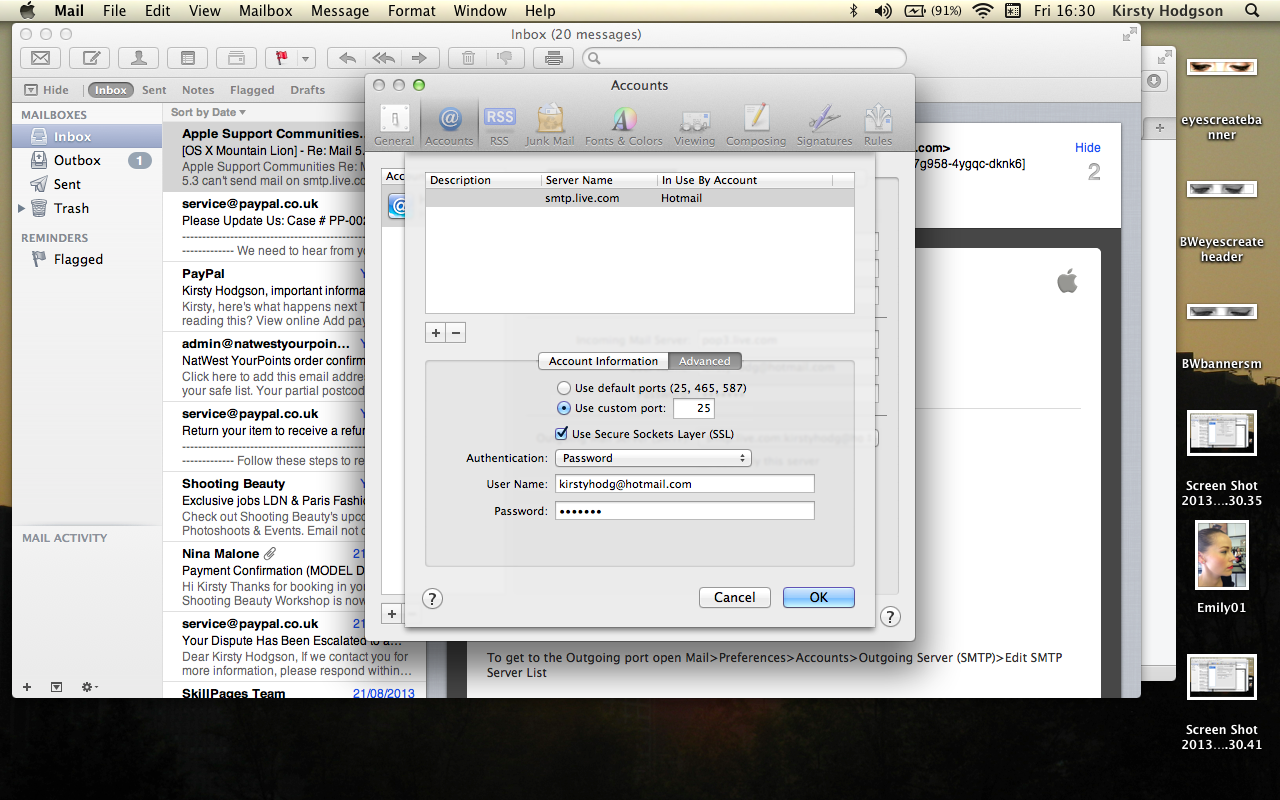Open Junk Mail preferences
The image size is (1280, 800).
[x=550, y=124]
